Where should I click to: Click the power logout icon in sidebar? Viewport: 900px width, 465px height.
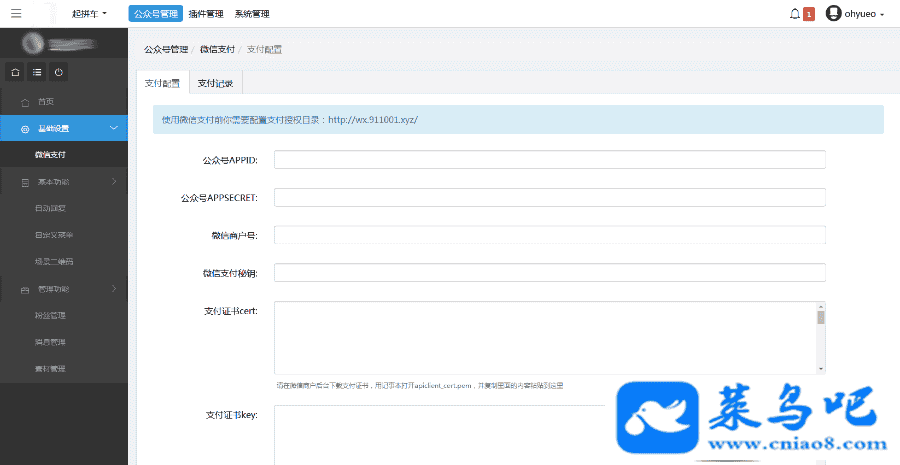click(x=59, y=72)
